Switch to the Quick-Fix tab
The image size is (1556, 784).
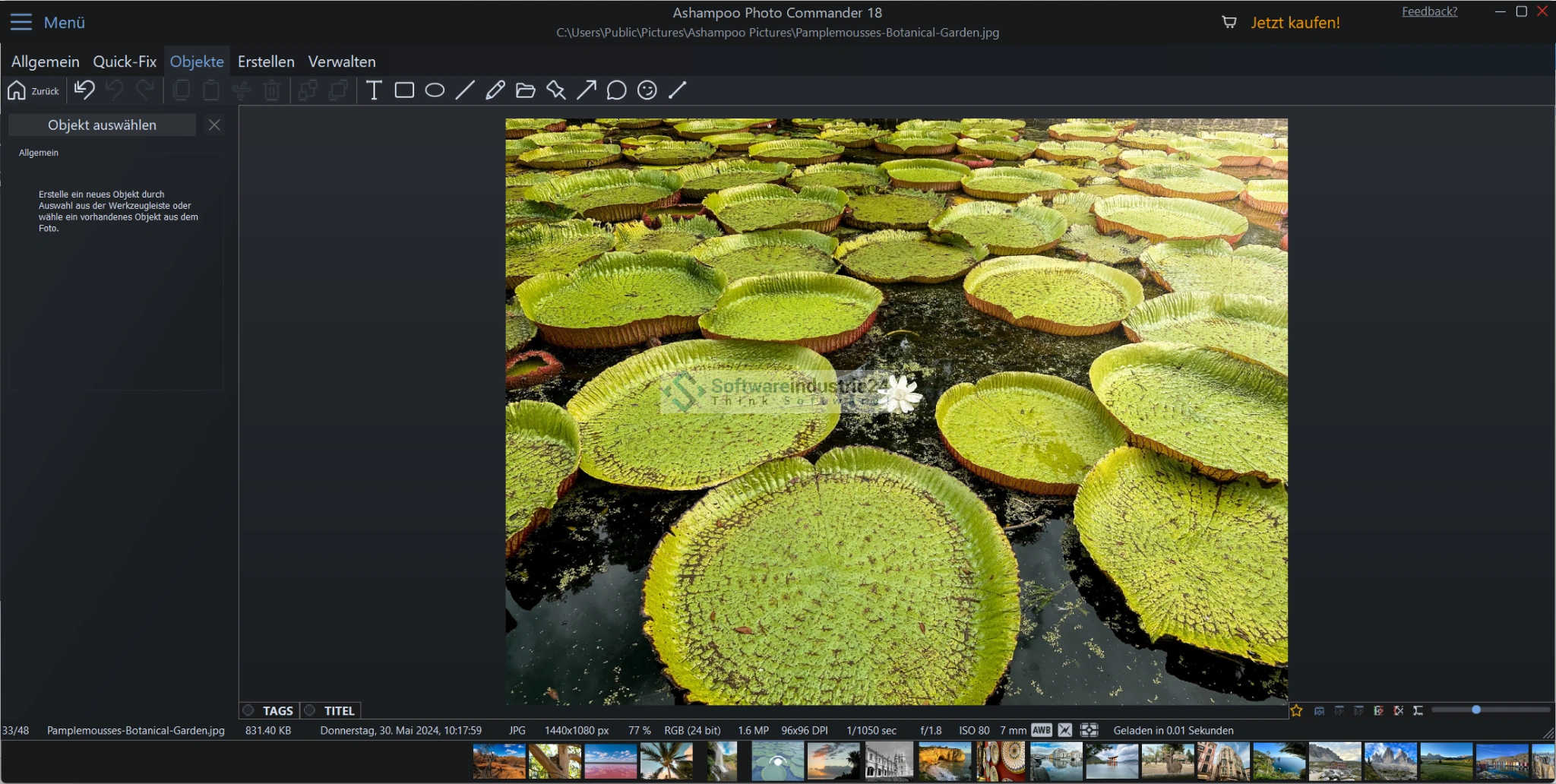pyautogui.click(x=125, y=62)
